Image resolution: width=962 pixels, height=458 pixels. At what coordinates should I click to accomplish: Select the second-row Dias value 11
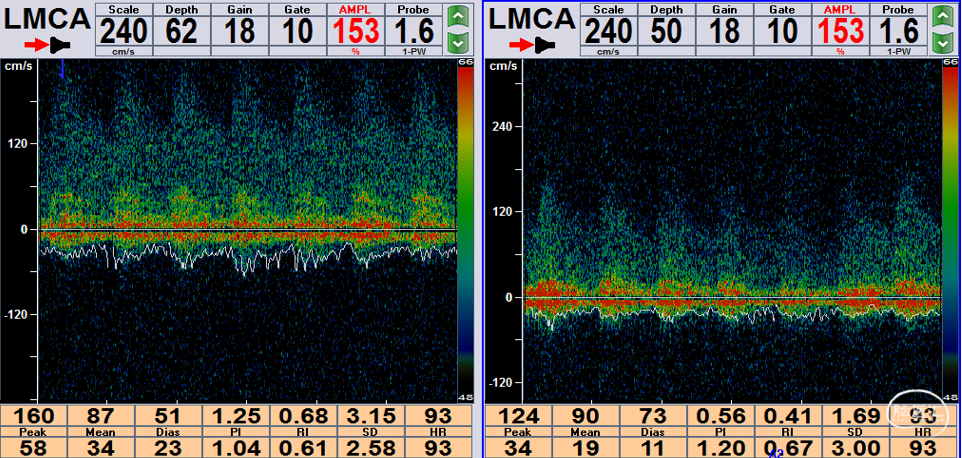(x=653, y=447)
